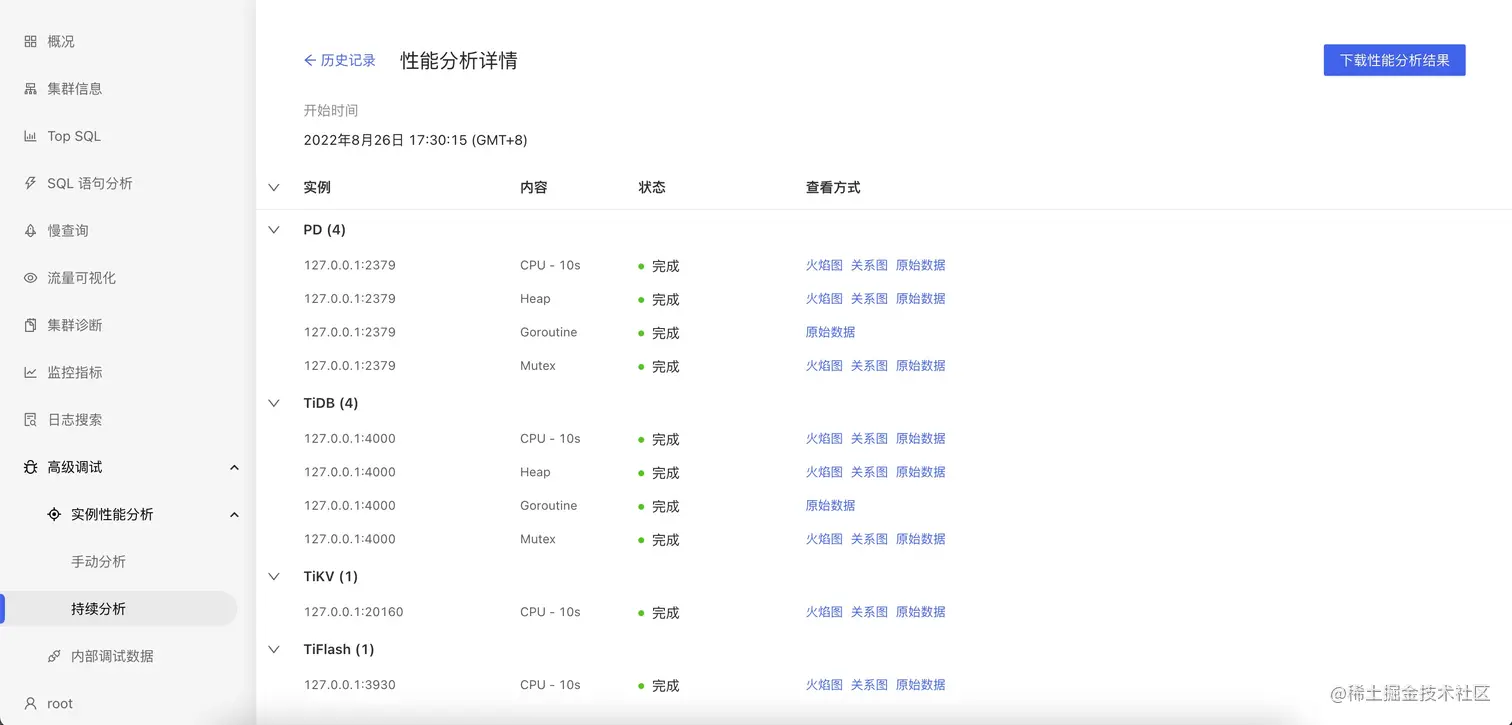Viewport: 1512px width, 725px height.
Task: Go back to 历史记录
Action: (x=340, y=61)
